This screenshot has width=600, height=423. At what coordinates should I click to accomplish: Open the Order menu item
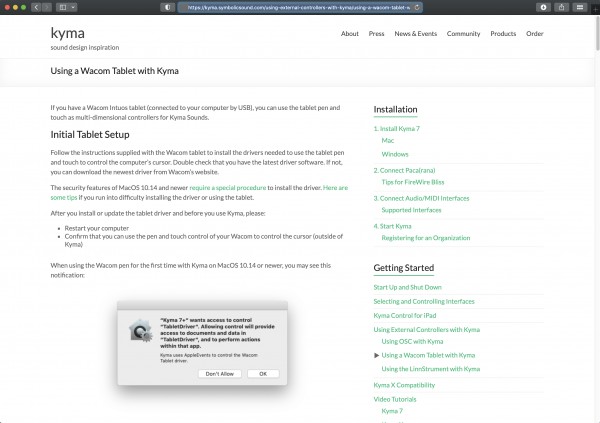point(535,34)
